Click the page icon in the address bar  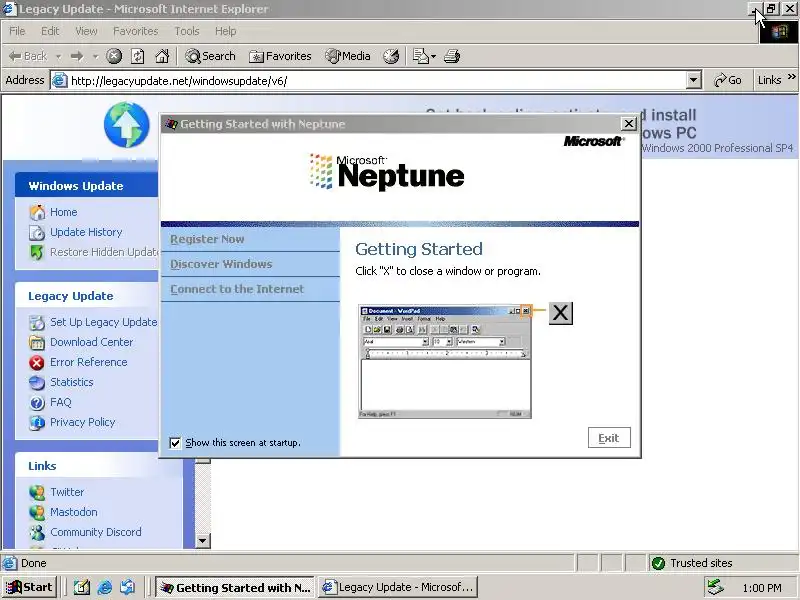coord(60,81)
